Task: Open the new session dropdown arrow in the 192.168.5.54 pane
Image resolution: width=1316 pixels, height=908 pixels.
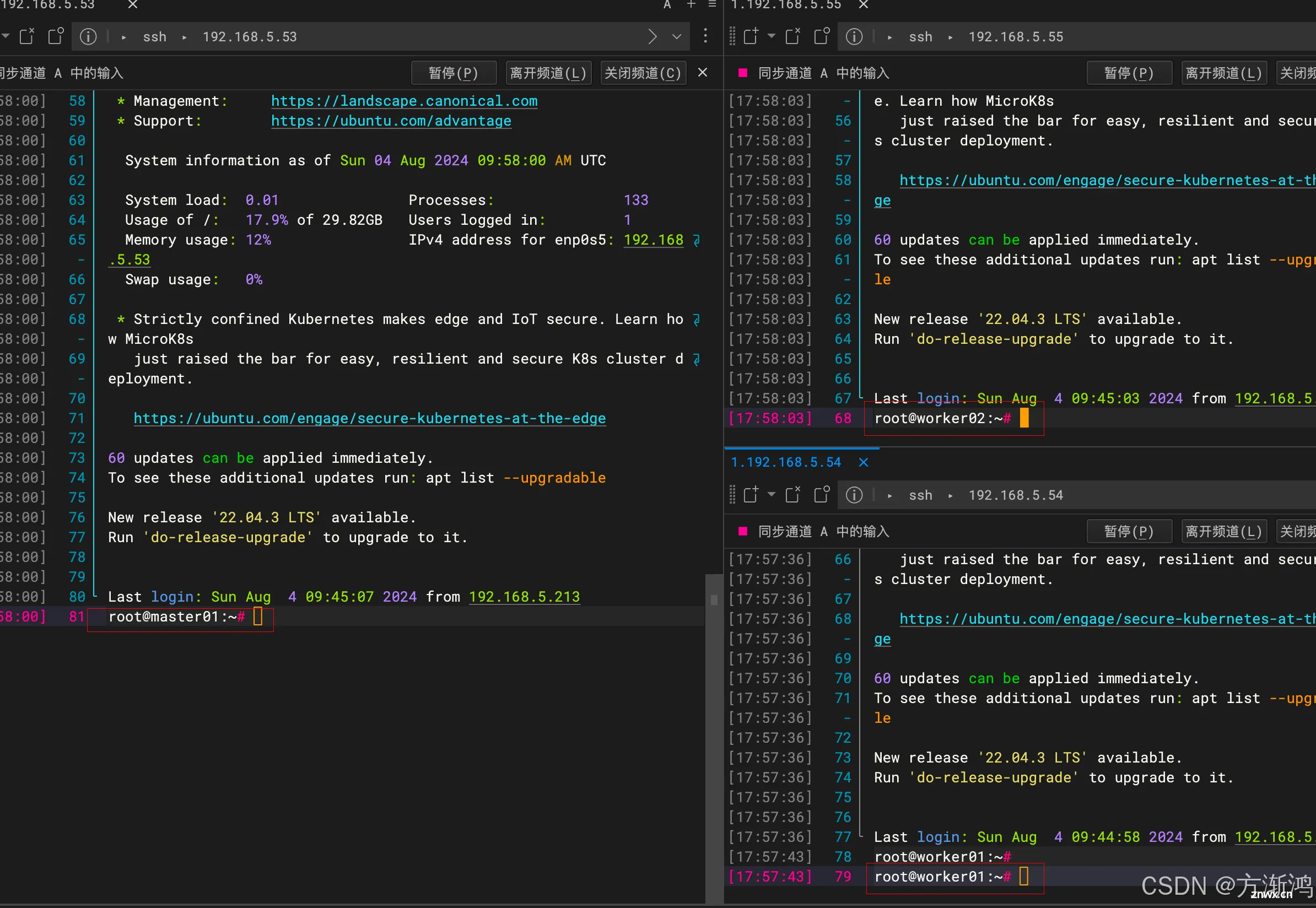Action: (x=771, y=494)
